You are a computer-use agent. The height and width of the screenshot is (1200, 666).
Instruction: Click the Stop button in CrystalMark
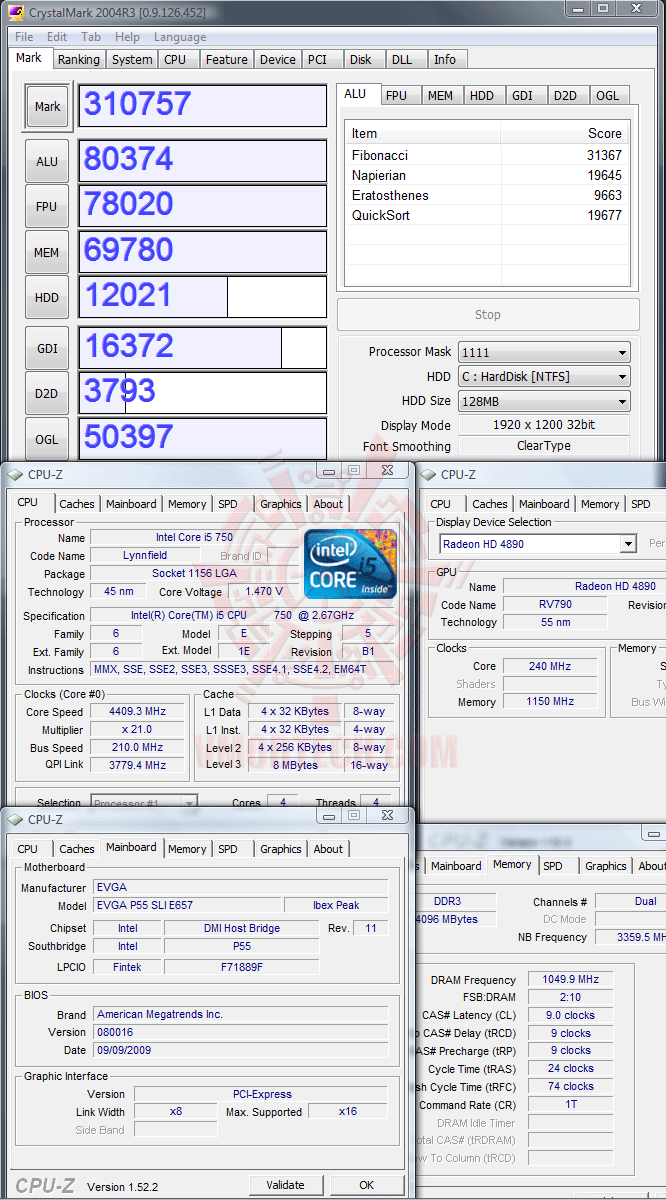(x=488, y=315)
